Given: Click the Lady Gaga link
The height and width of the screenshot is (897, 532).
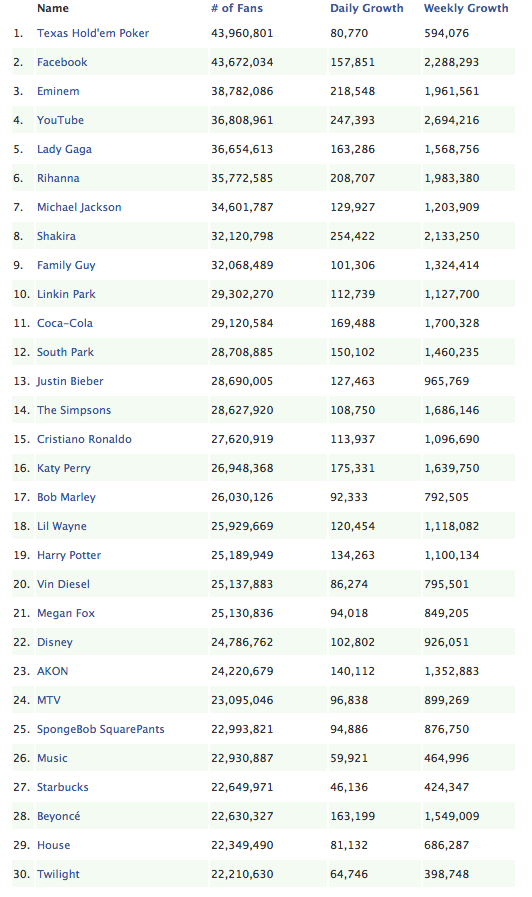Looking at the screenshot, I should 64,149.
